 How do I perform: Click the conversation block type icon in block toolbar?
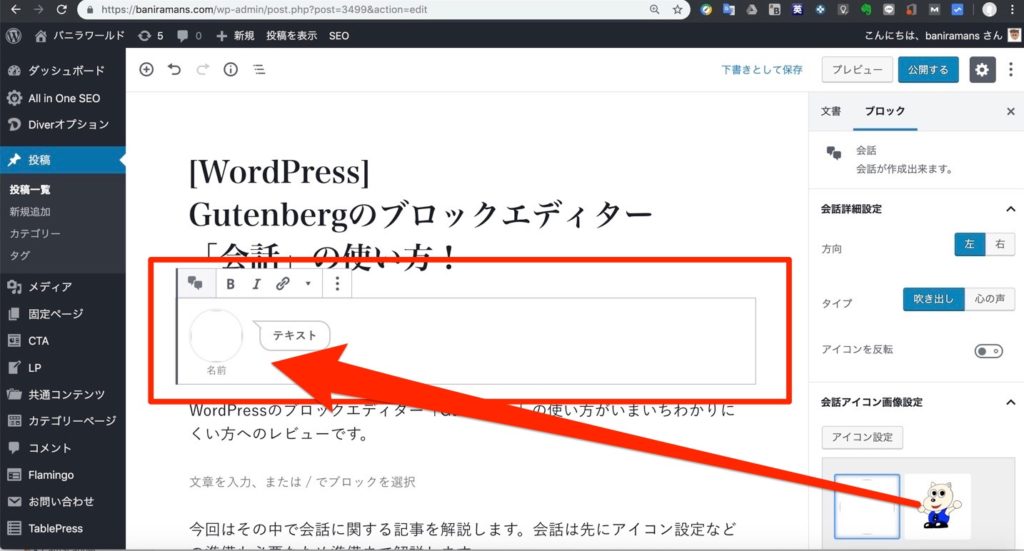click(x=195, y=283)
